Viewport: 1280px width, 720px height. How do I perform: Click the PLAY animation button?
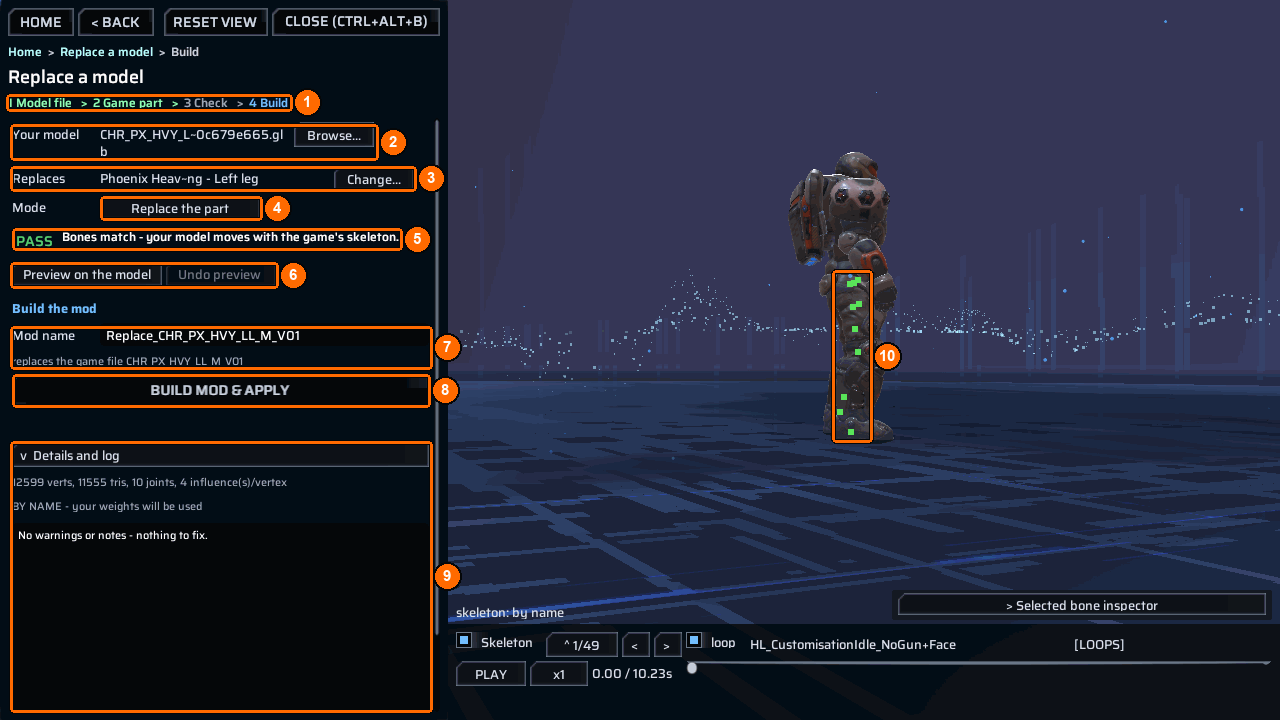coord(491,674)
